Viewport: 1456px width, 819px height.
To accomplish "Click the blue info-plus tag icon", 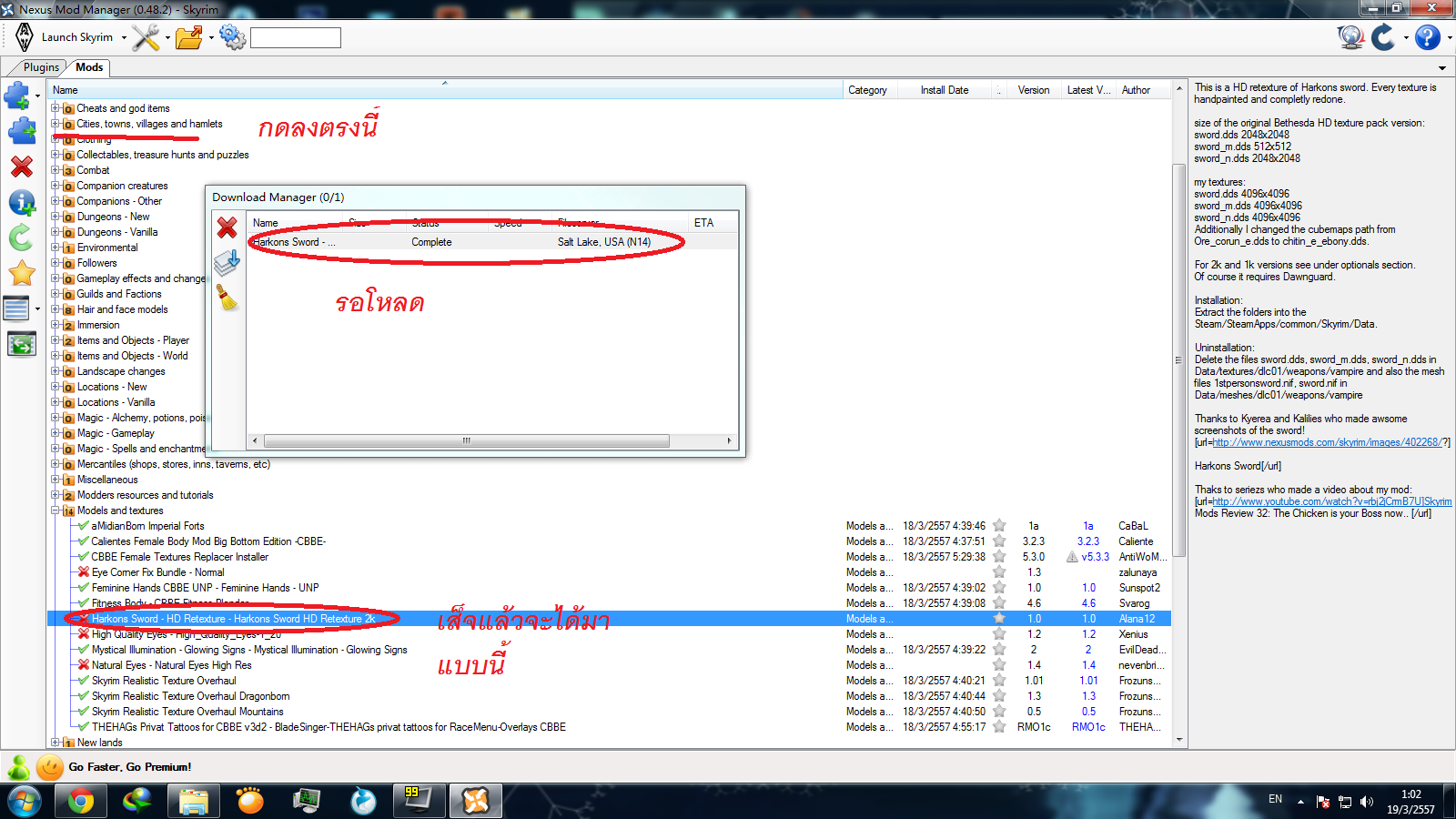I will tap(22, 202).
